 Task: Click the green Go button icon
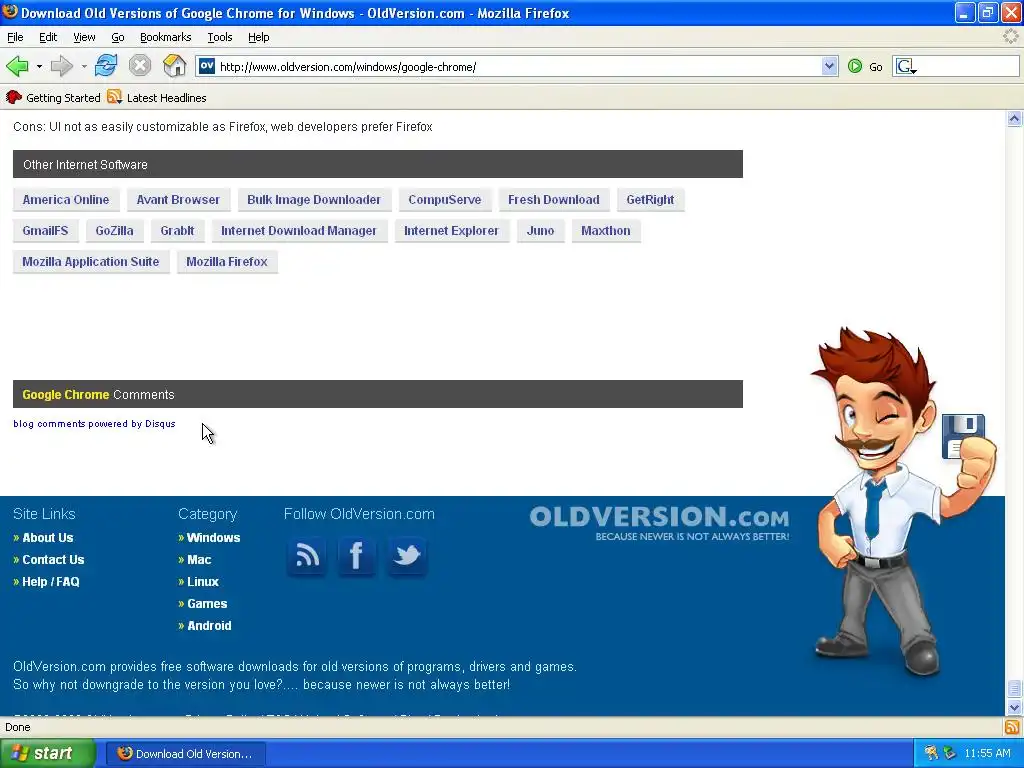(855, 66)
